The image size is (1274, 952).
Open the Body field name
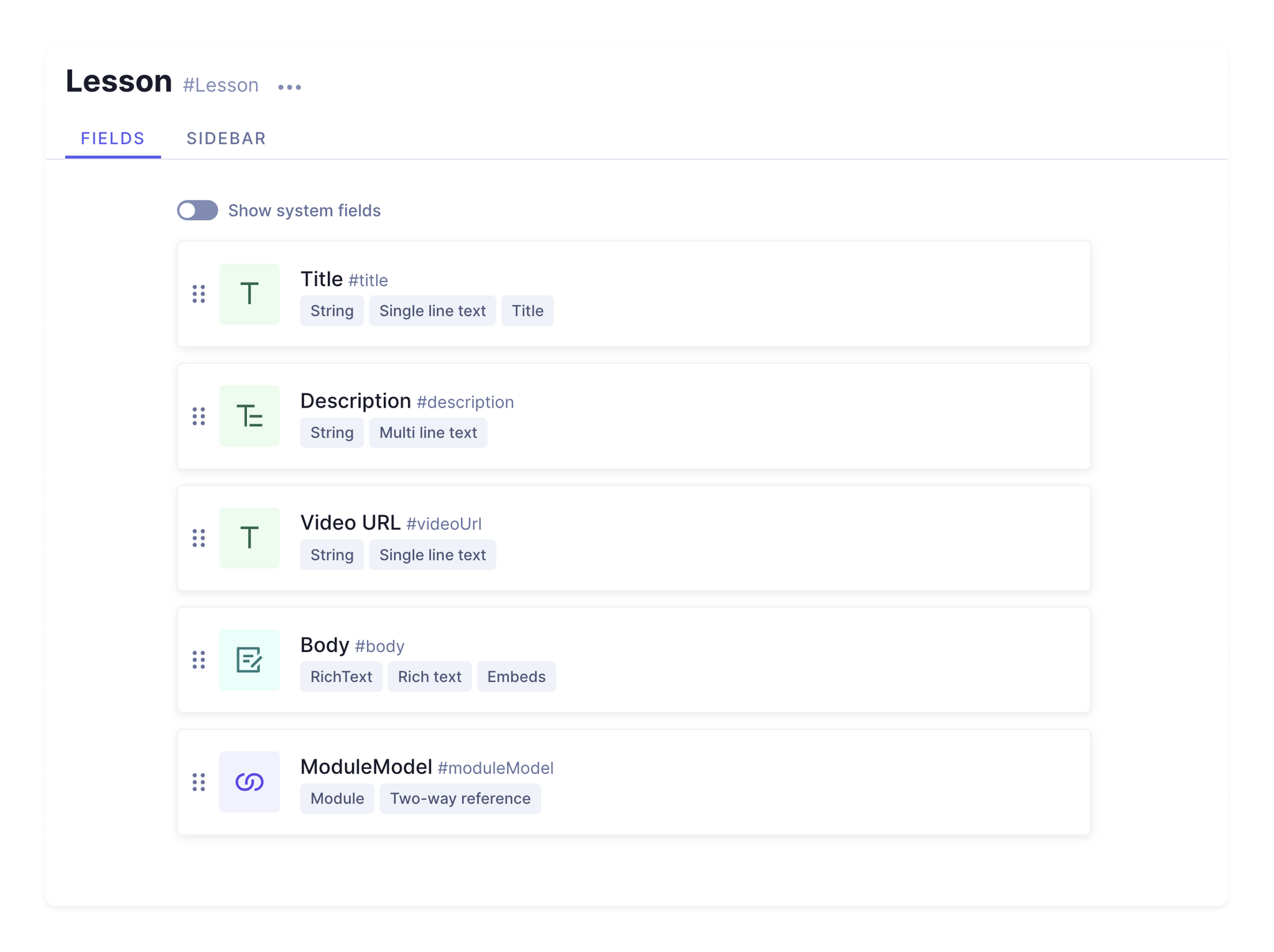pos(325,645)
